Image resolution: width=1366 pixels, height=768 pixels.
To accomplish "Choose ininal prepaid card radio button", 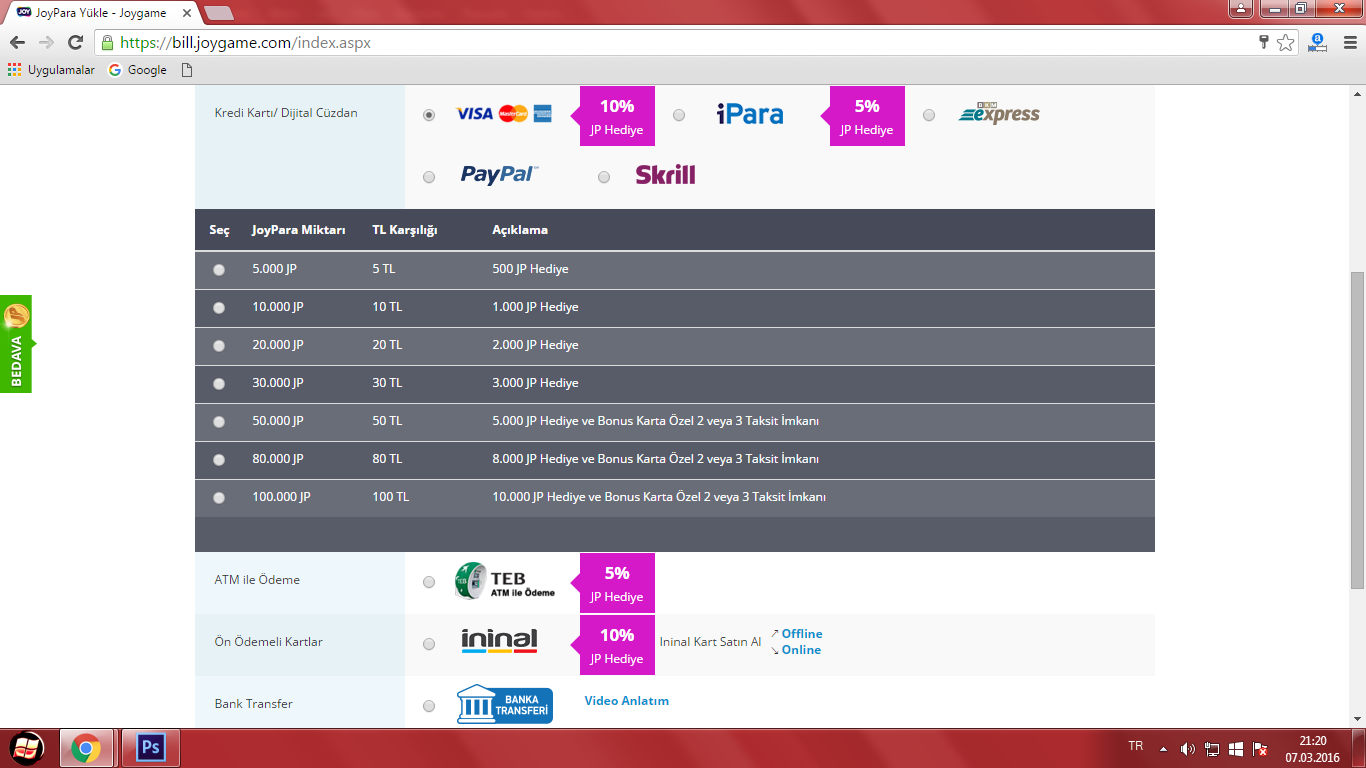I will [x=429, y=644].
